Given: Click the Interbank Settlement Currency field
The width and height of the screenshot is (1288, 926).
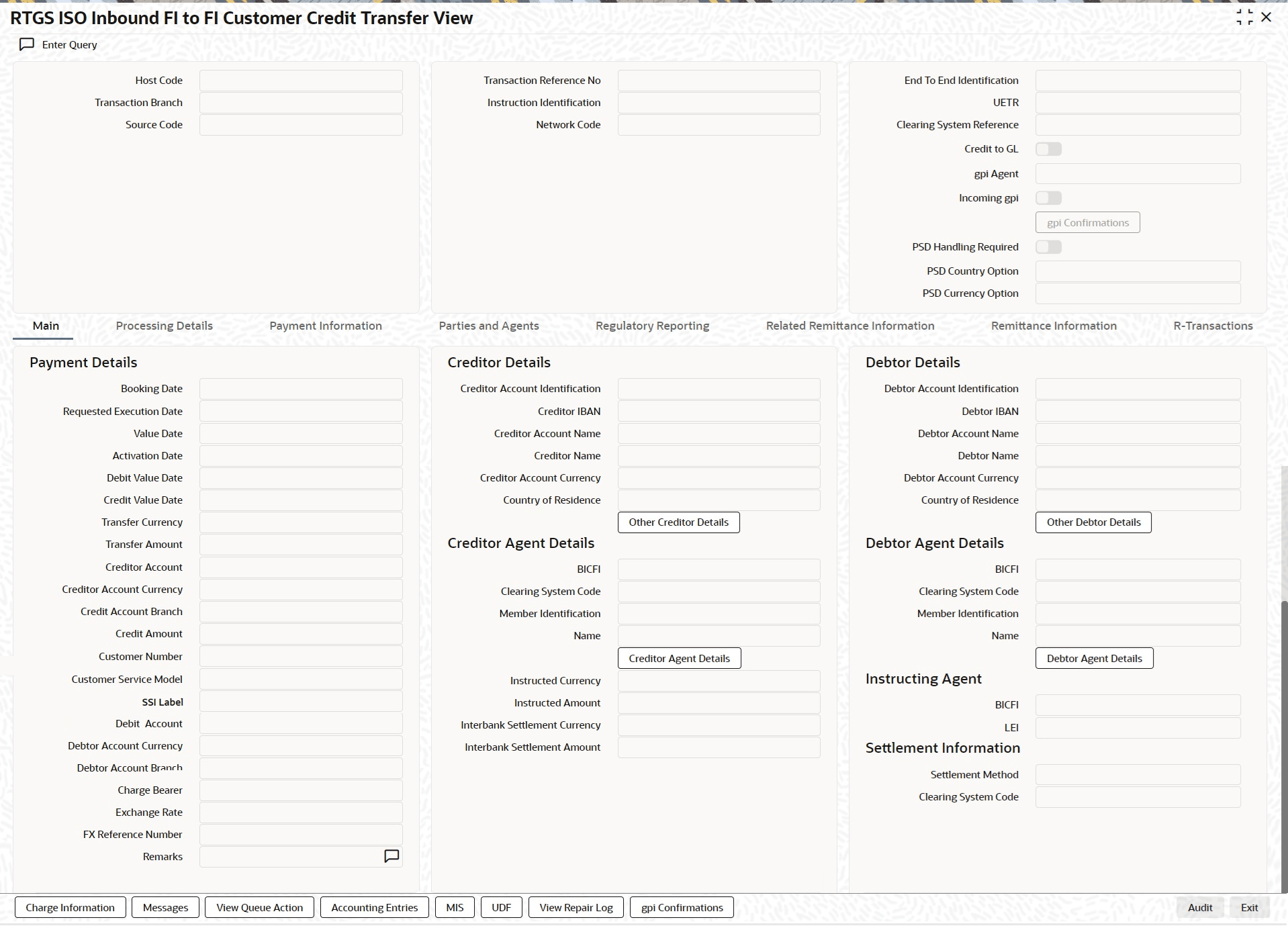Looking at the screenshot, I should (719, 725).
